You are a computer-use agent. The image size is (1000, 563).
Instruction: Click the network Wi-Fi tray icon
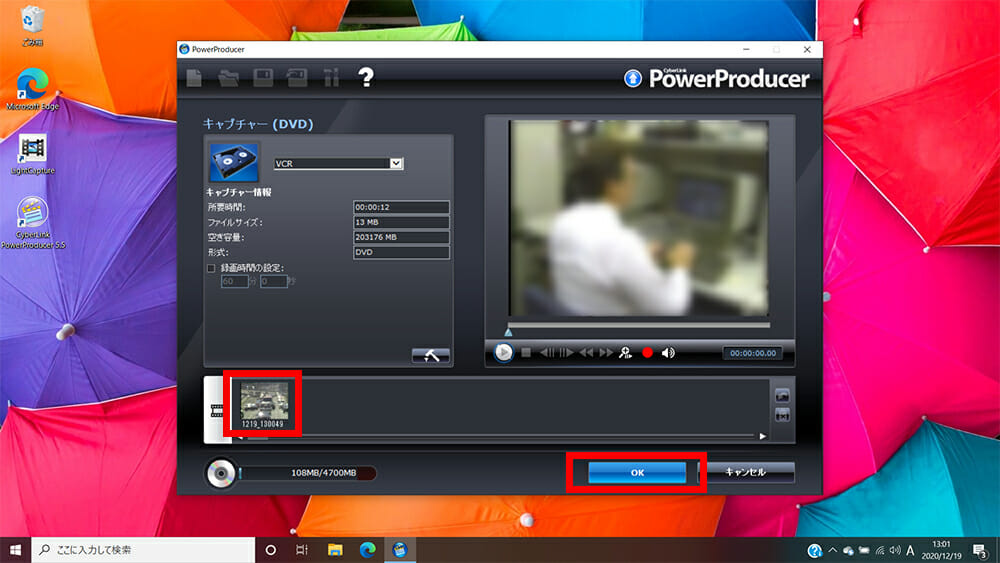(x=880, y=550)
